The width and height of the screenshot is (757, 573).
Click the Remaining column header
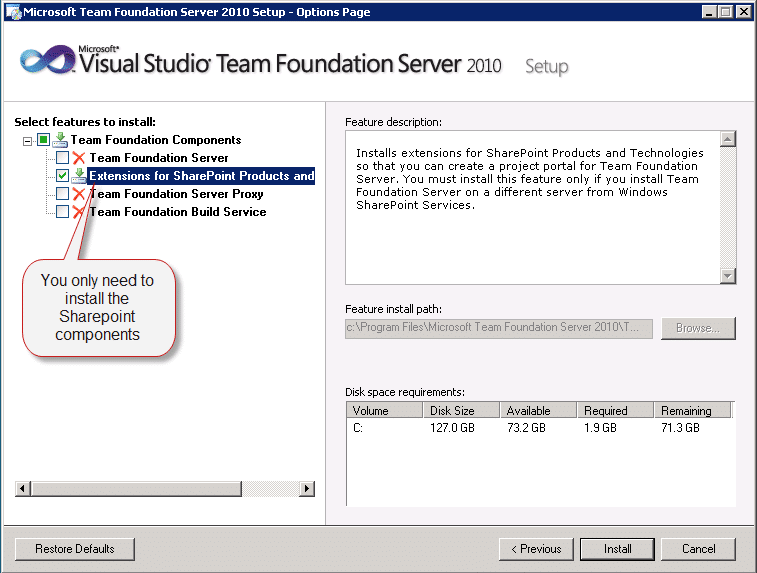693,410
